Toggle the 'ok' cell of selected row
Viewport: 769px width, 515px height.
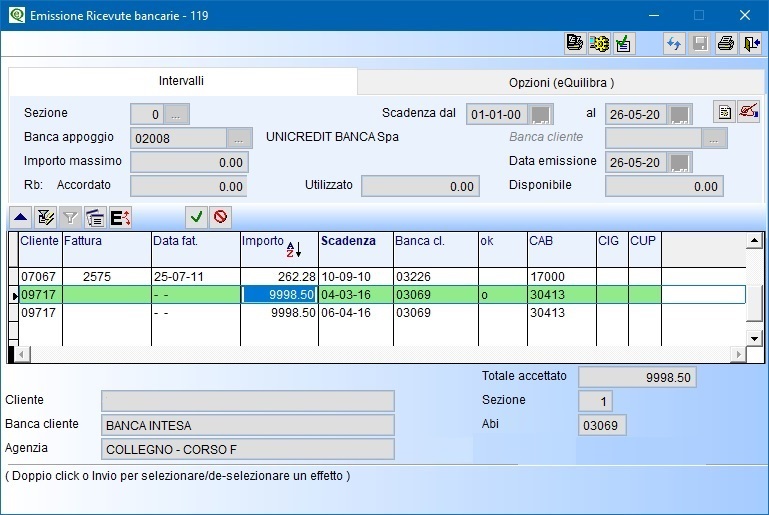pos(502,294)
